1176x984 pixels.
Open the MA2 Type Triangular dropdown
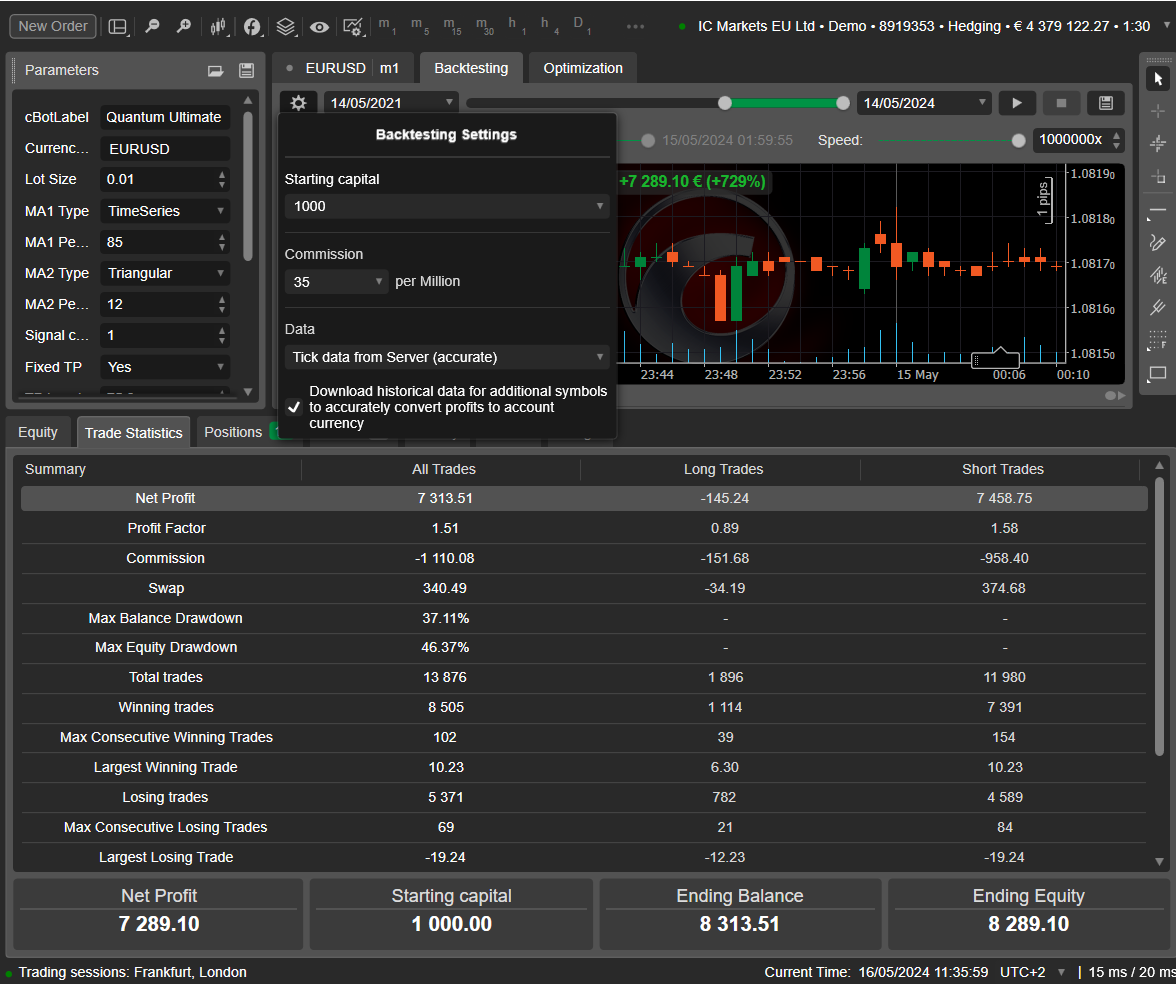[165, 273]
